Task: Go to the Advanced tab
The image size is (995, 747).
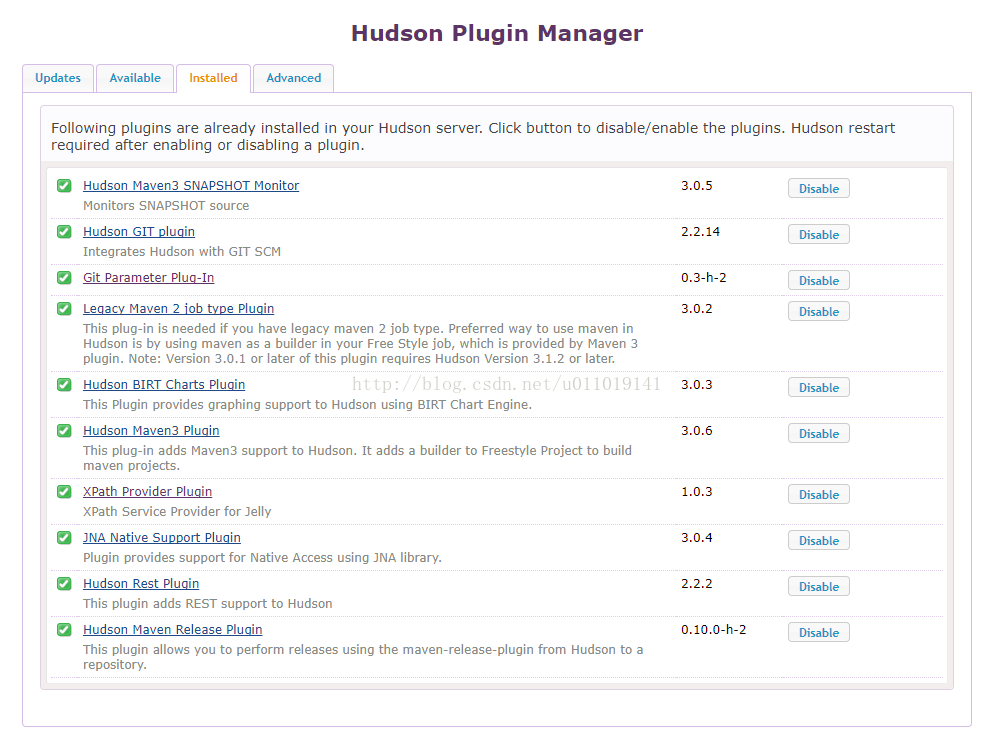Action: [x=294, y=78]
